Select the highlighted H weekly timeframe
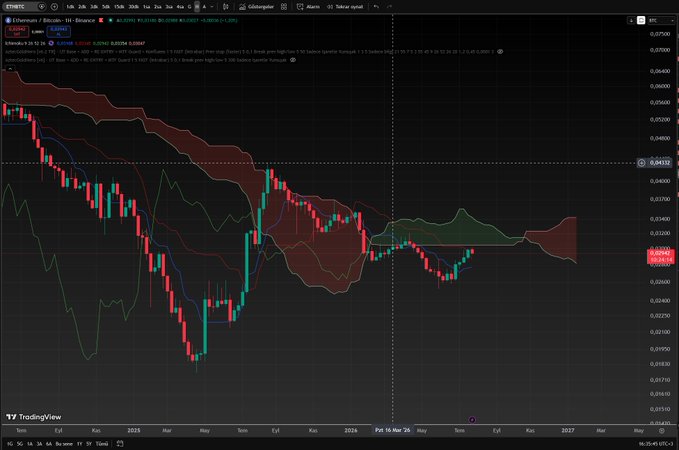Viewport: 679px width, 450px height. point(197,7)
